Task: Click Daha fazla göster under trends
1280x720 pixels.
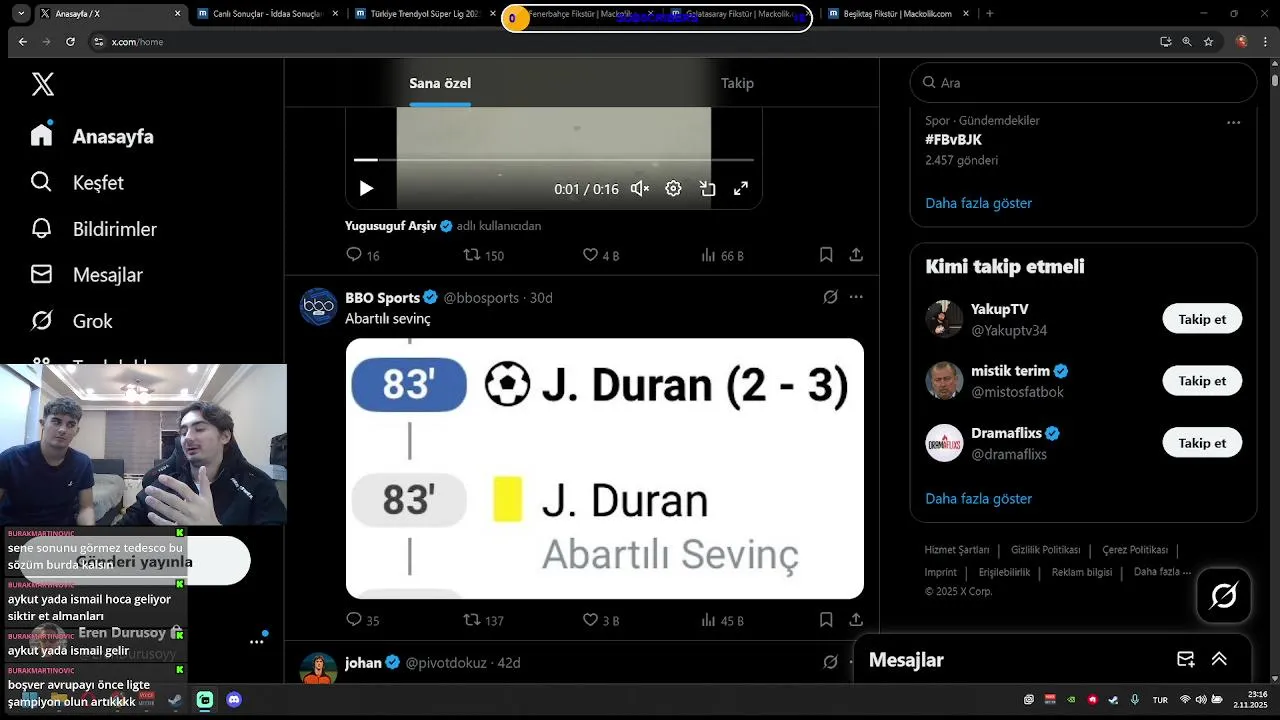Action: (978, 203)
